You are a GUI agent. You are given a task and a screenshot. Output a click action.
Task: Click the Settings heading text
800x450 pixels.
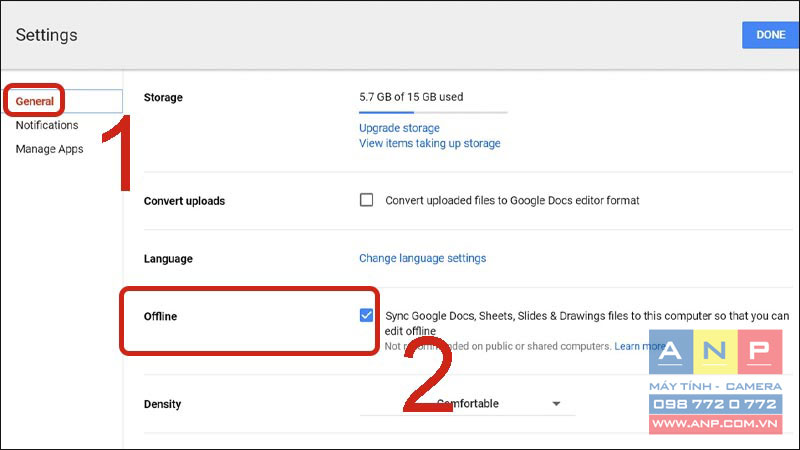coord(46,35)
